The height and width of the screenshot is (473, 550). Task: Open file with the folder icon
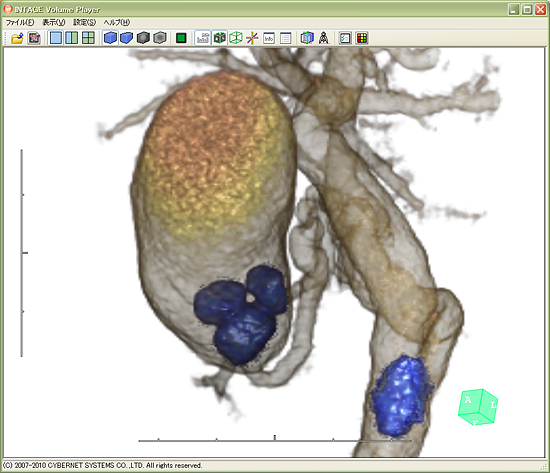click(x=17, y=38)
